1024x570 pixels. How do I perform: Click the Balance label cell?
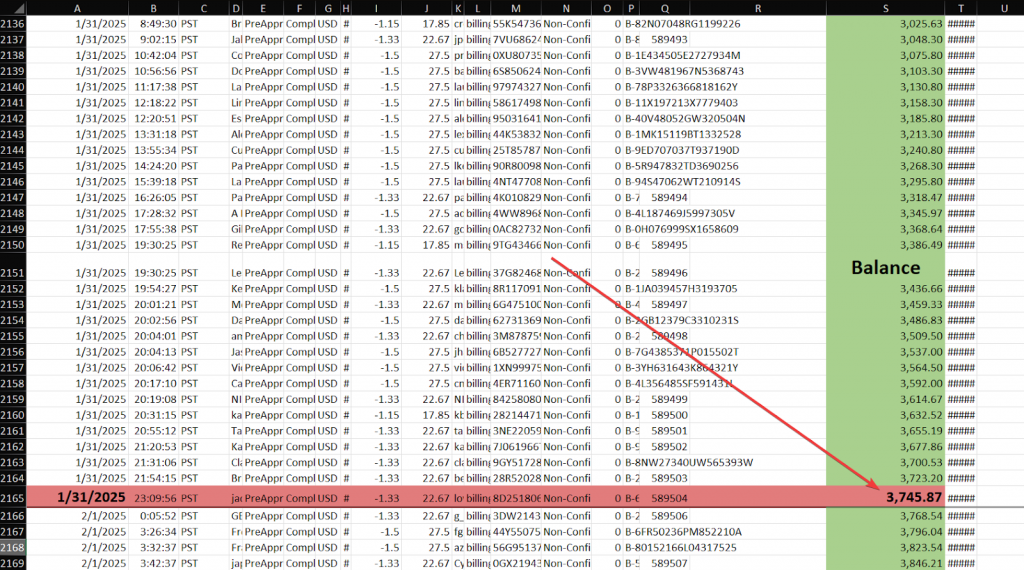pos(885,267)
